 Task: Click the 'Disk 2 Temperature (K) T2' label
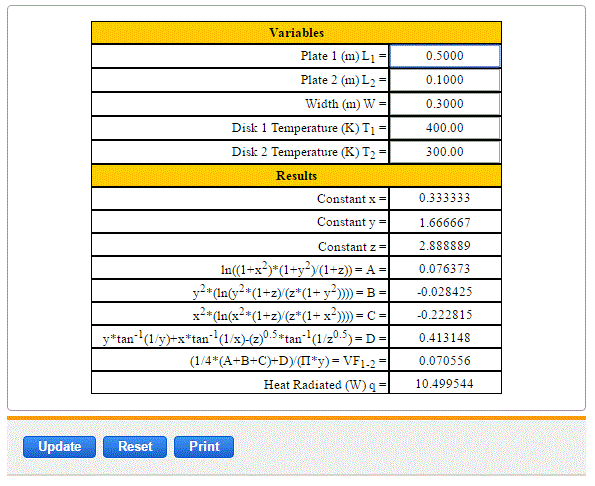click(x=309, y=153)
